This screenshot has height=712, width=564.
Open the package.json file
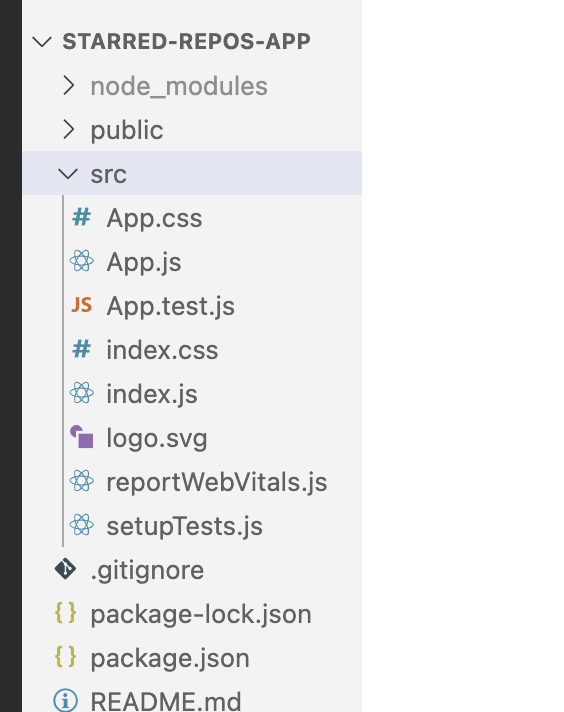[x=170, y=658]
